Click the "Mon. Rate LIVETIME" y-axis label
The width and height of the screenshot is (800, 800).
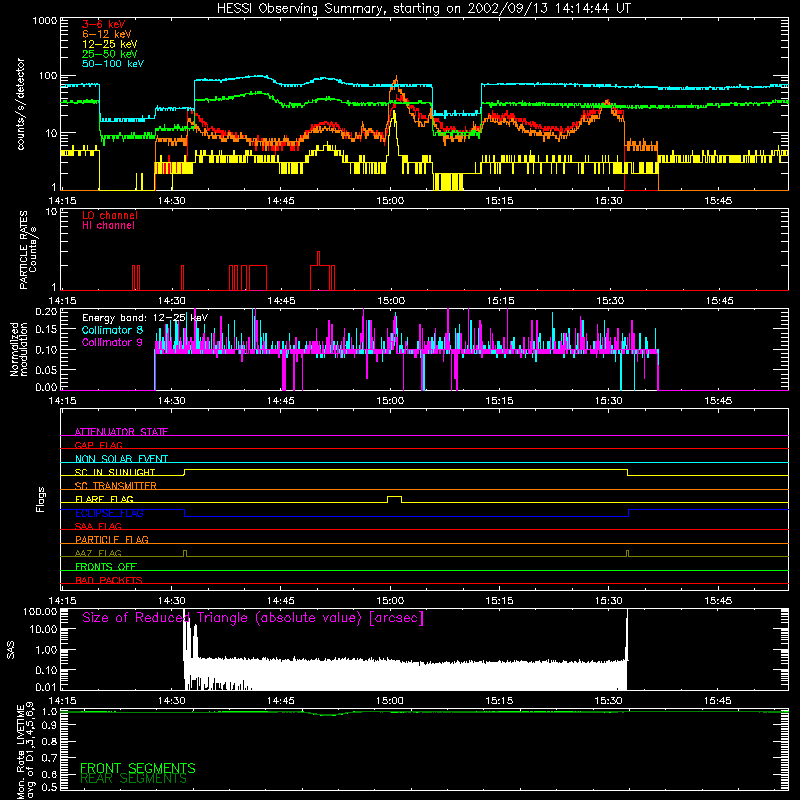tap(25, 750)
